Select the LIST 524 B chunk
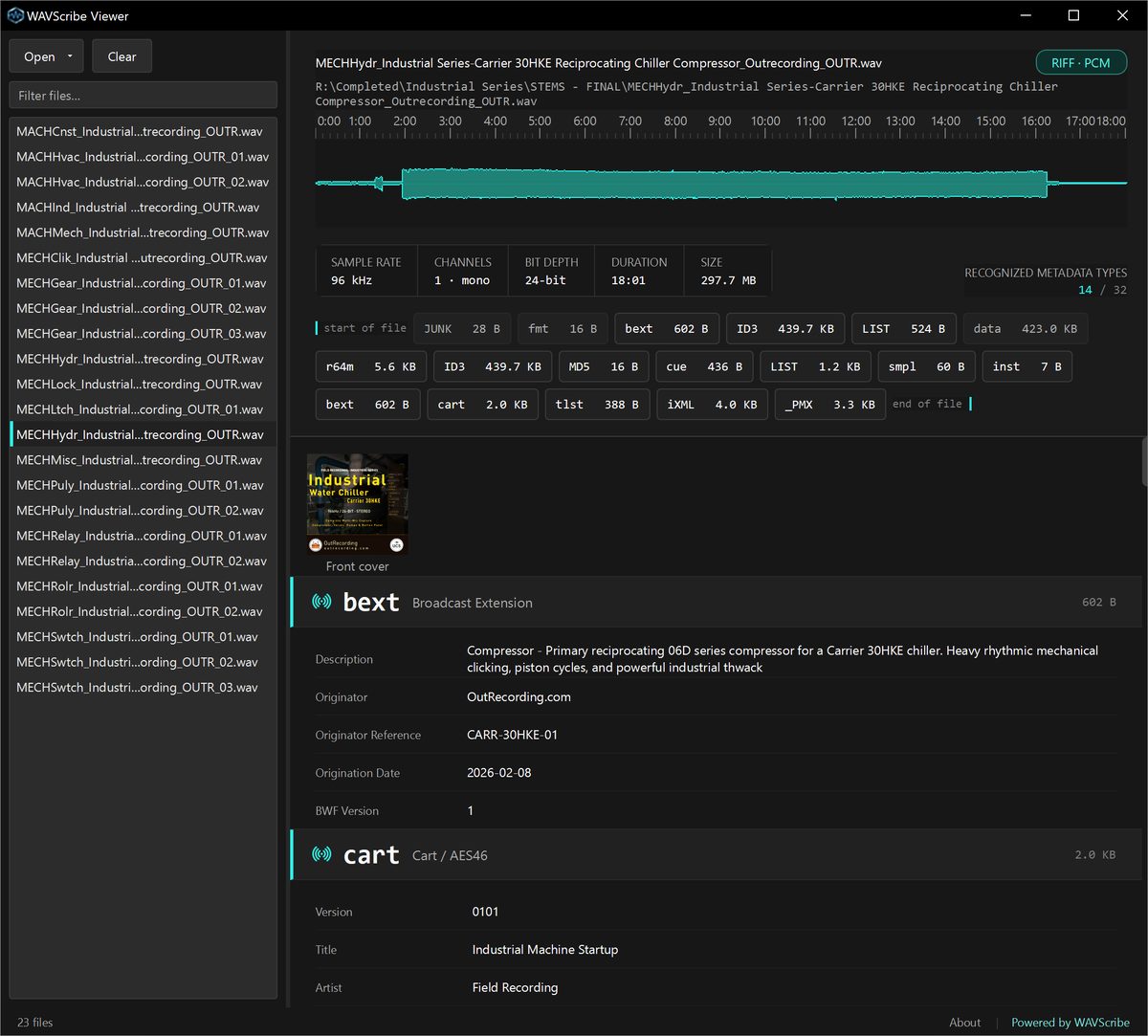Viewport: 1148px width, 1036px height. [903, 328]
